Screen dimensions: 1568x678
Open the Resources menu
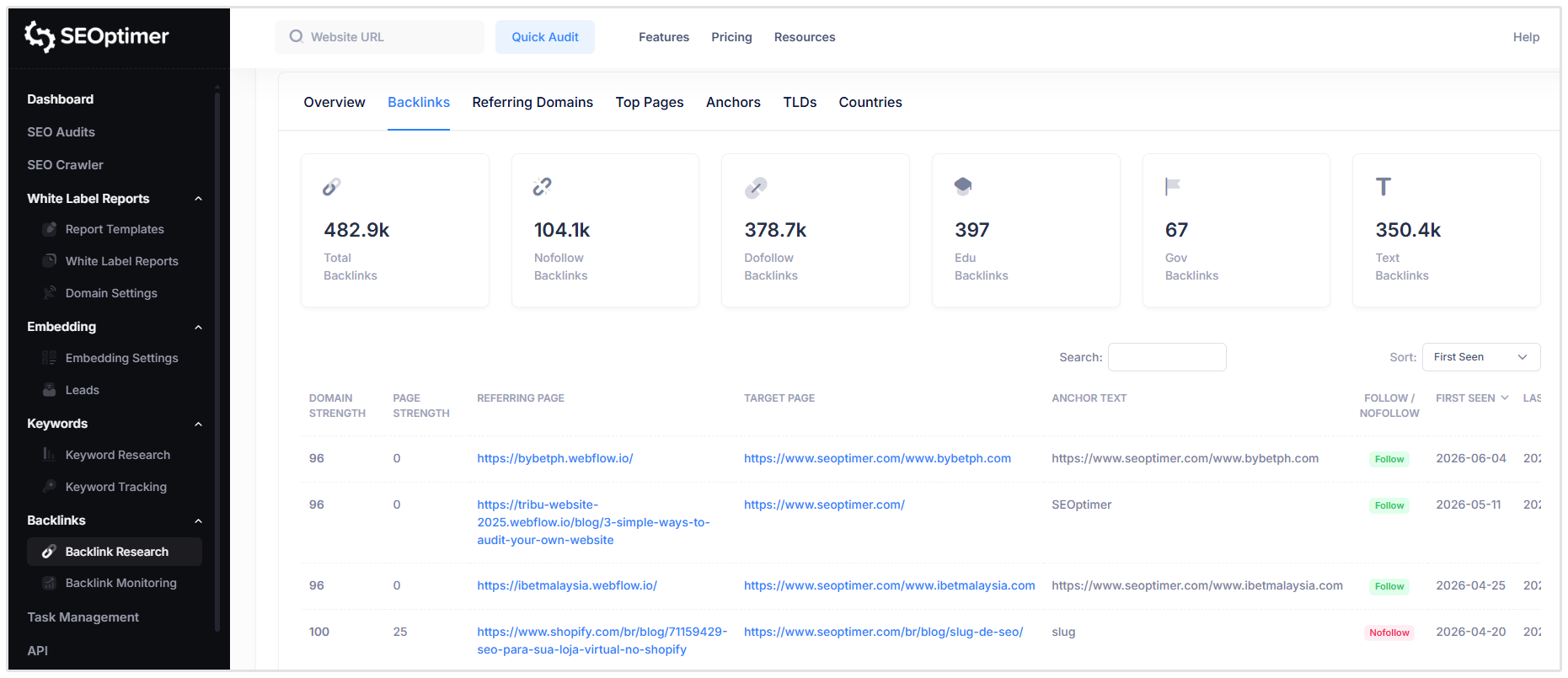(805, 37)
